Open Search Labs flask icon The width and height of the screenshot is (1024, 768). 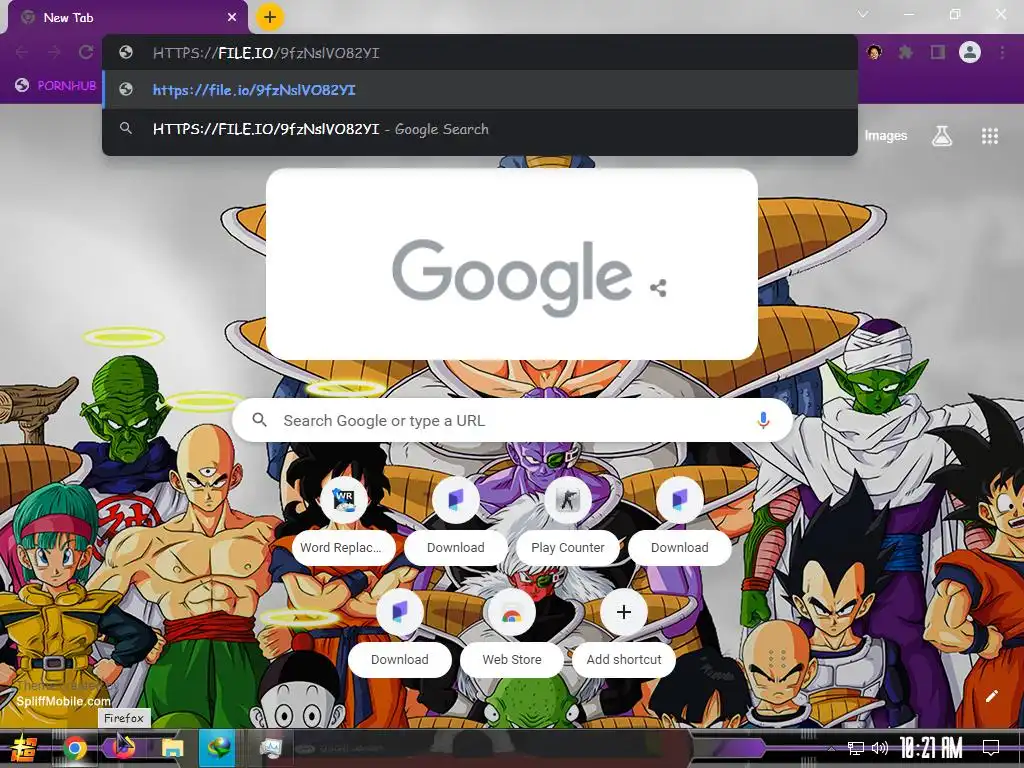click(942, 136)
